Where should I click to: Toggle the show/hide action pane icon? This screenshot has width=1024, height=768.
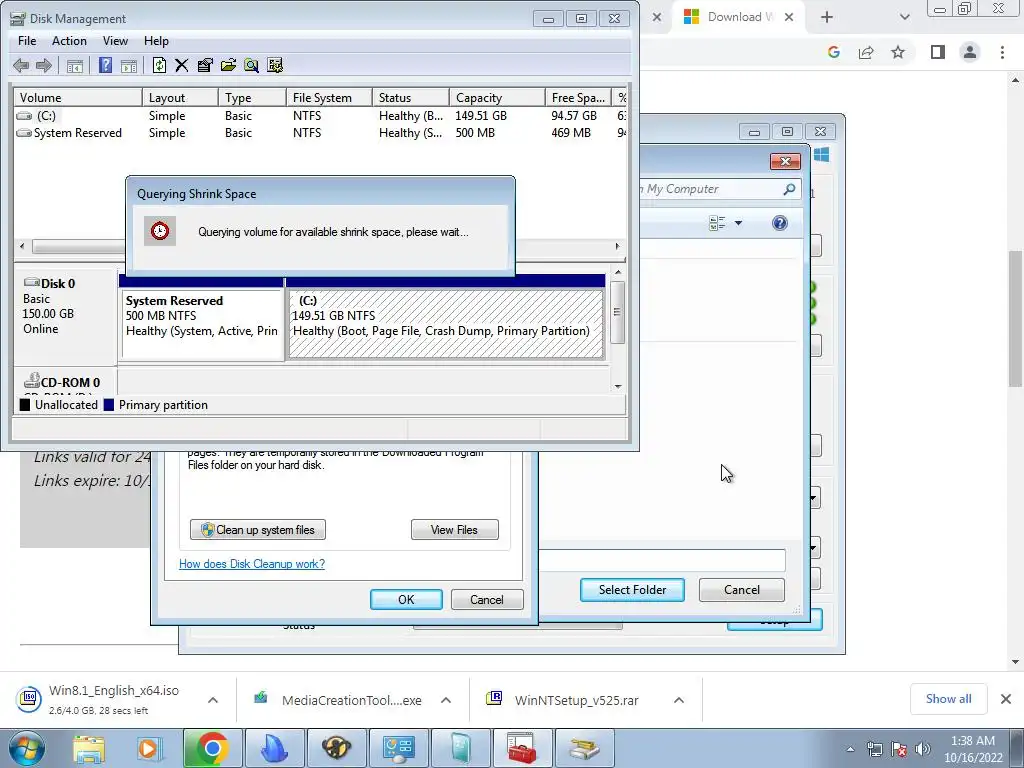point(129,65)
